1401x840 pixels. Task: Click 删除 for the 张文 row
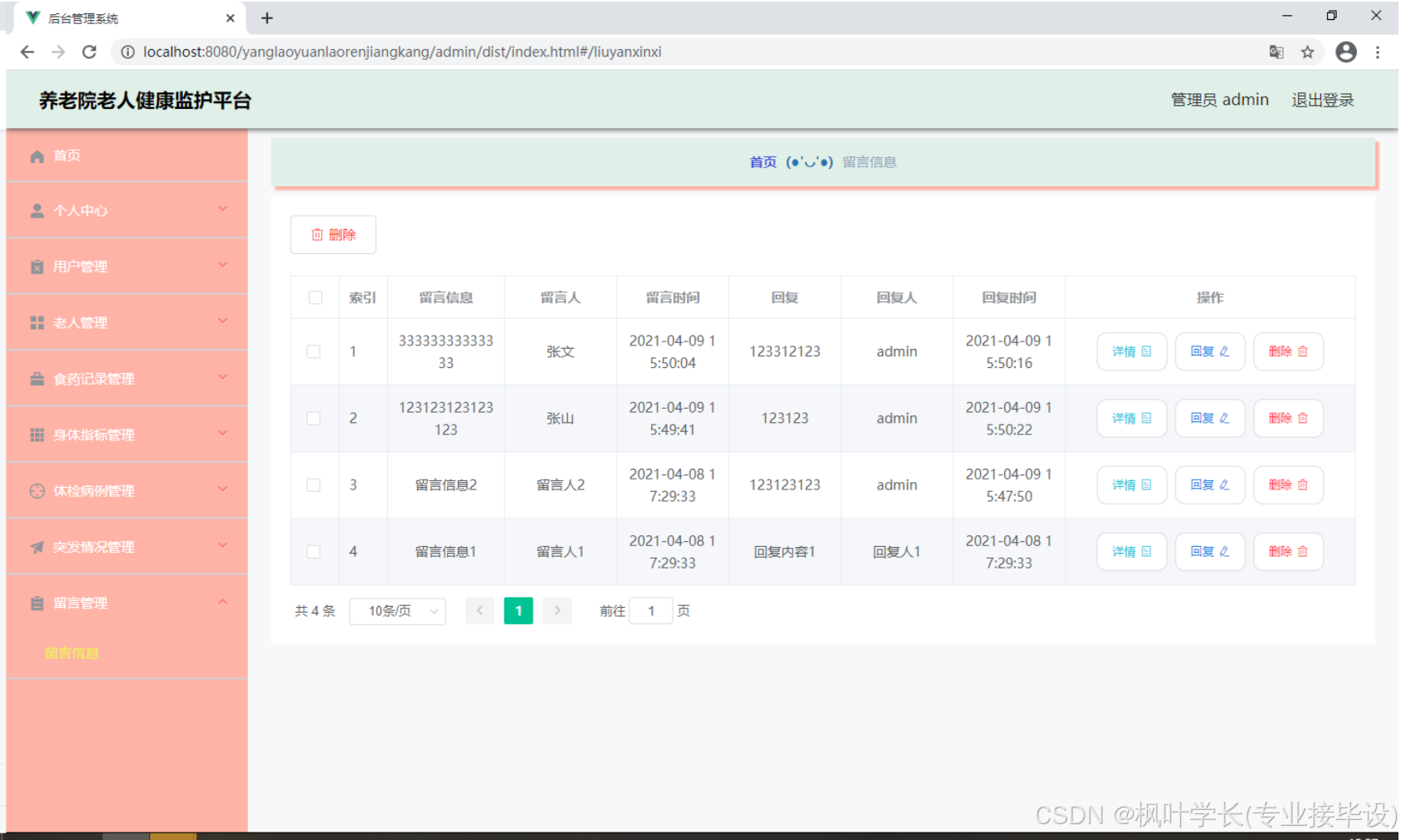pos(1288,351)
